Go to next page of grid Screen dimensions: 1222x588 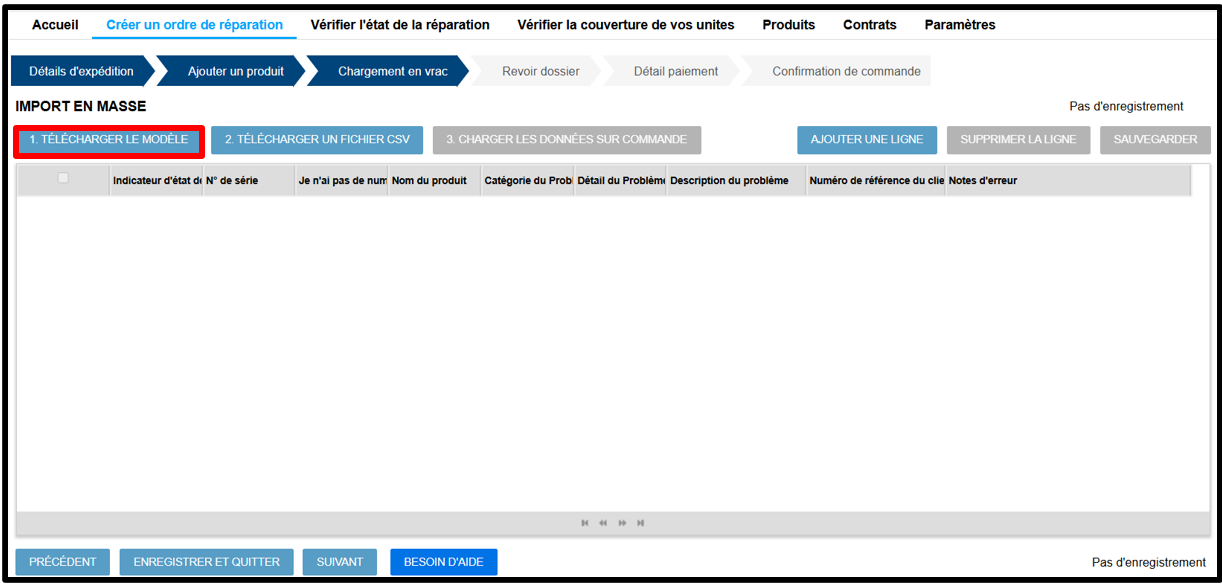(622, 523)
